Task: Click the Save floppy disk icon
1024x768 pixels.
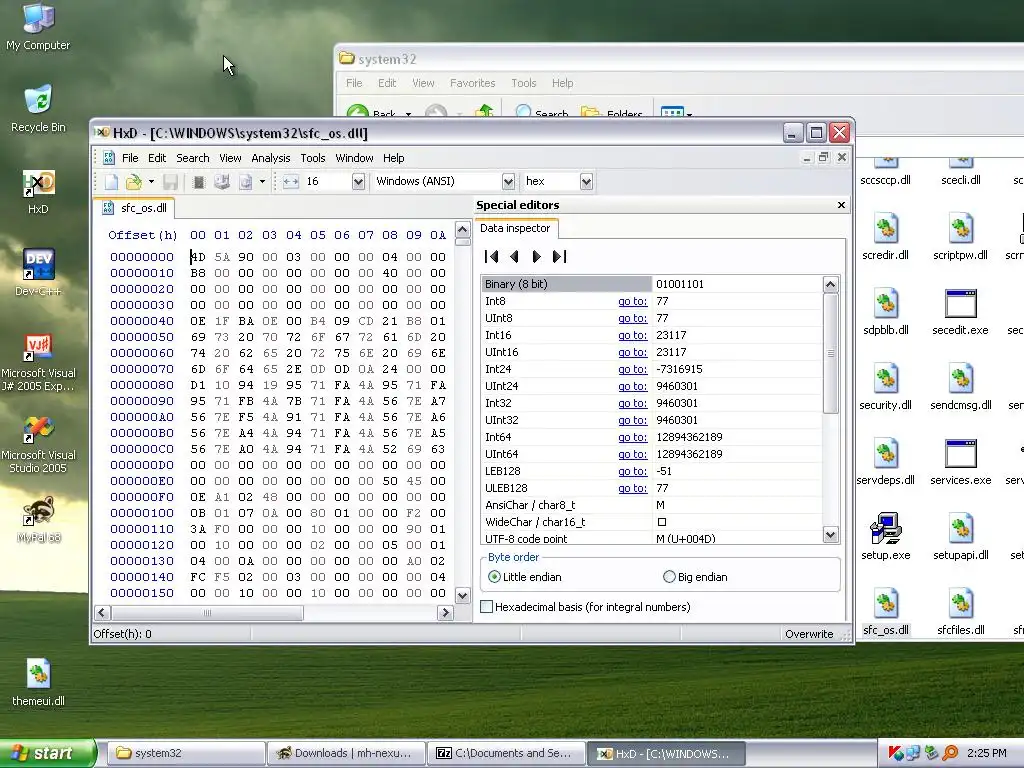Action: point(170,182)
